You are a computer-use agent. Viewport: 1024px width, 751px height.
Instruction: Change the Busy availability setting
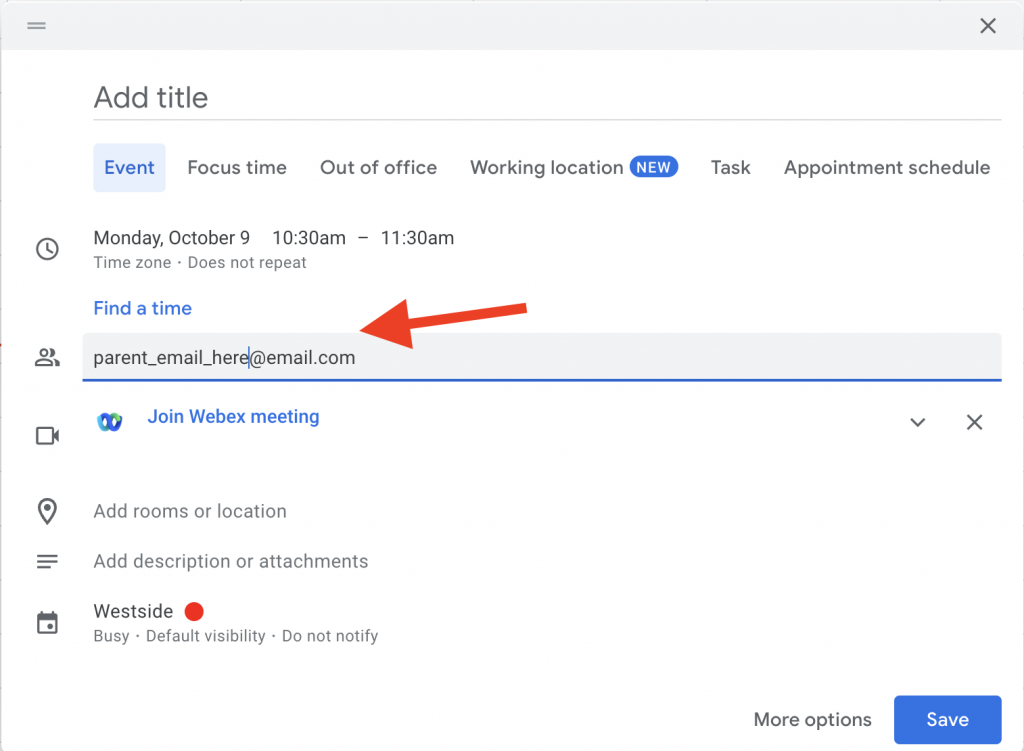111,636
